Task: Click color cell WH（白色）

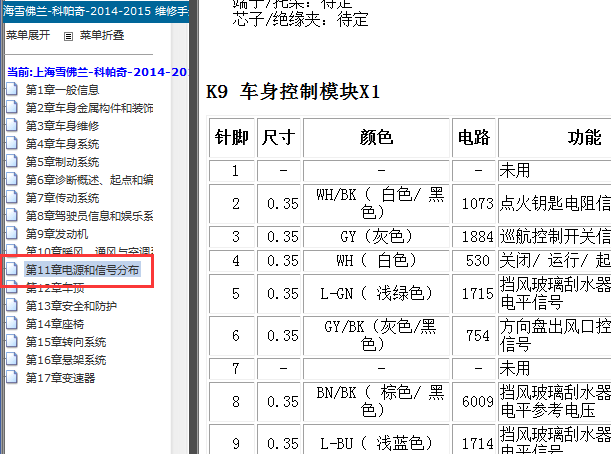Action: [376, 260]
